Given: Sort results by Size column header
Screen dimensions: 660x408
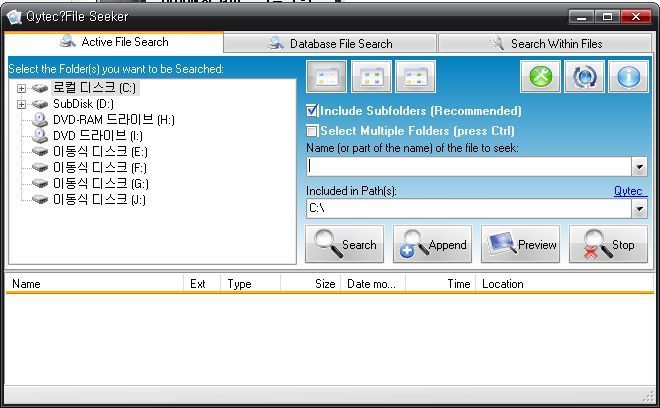Looking at the screenshot, I should click(x=311, y=284).
